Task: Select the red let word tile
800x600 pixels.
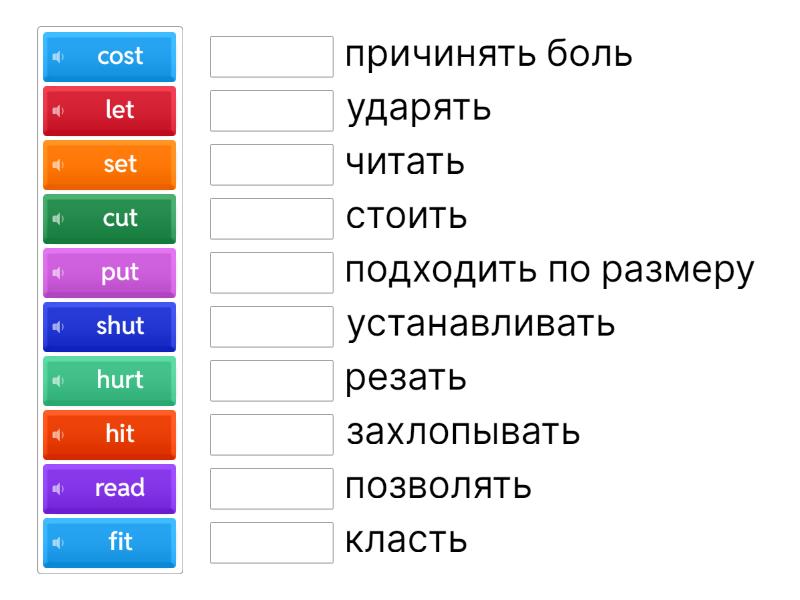Action: tap(119, 111)
